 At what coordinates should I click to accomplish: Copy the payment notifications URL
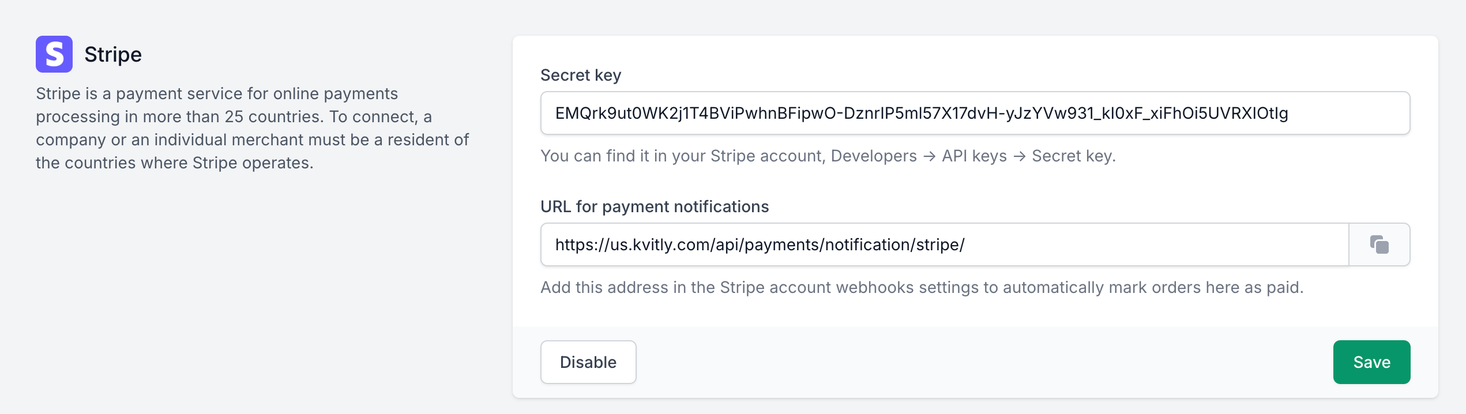pyautogui.click(x=1379, y=244)
